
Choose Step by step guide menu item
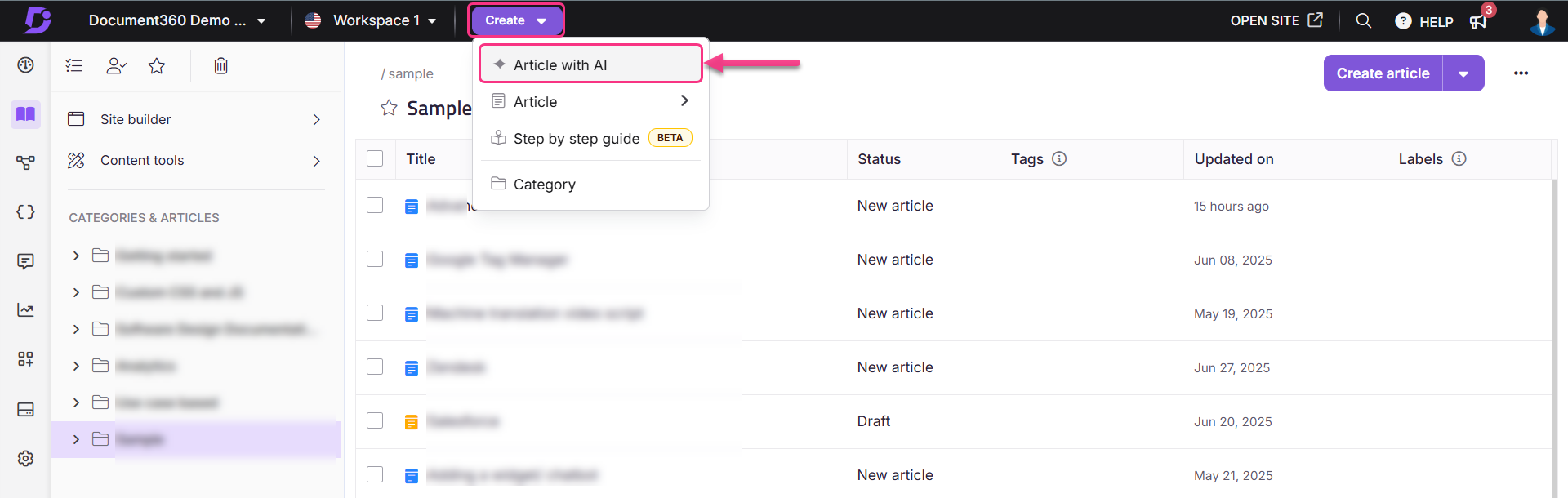tap(590, 138)
